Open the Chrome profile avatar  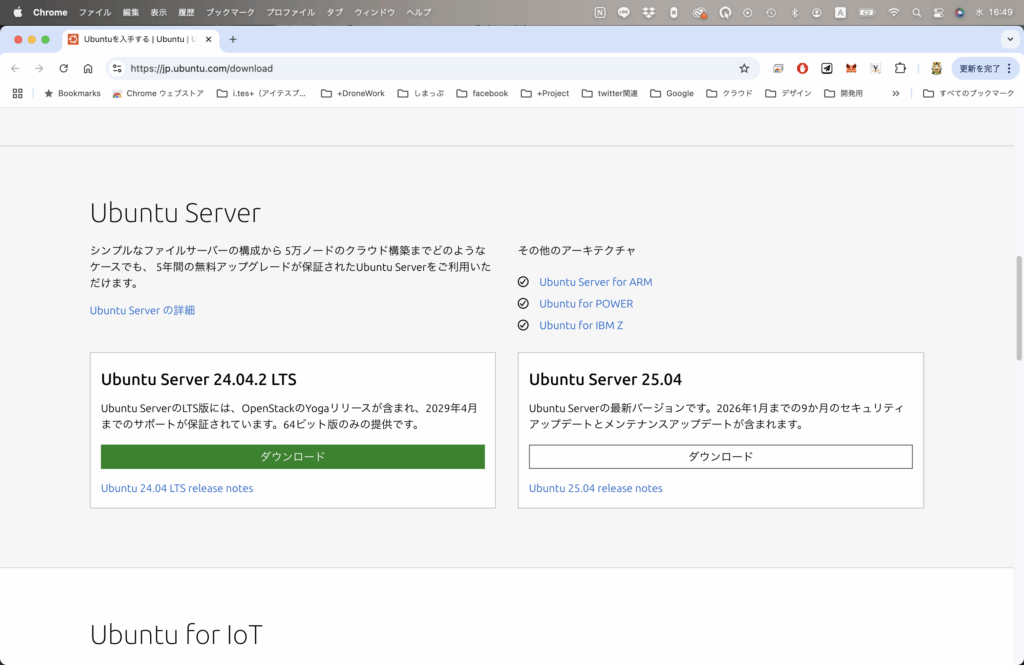pos(936,68)
